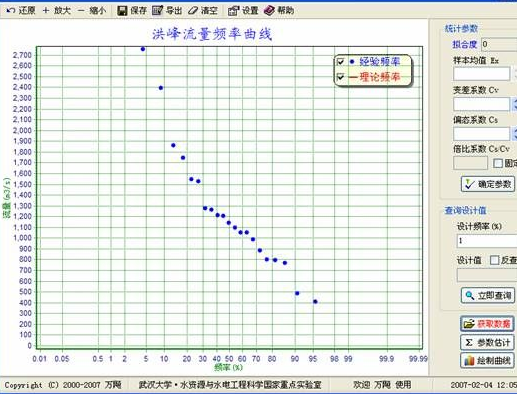Screen dimensions: 517x394
Task: Adjust the 偏态系数 Cs spinner arrows
Action: [x=514, y=134]
